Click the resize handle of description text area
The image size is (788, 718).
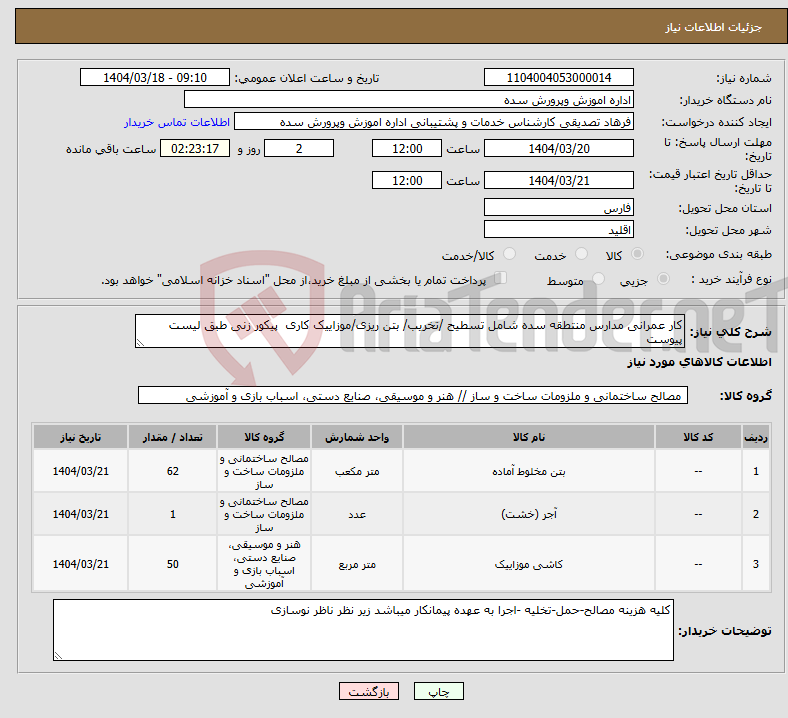click(140, 343)
